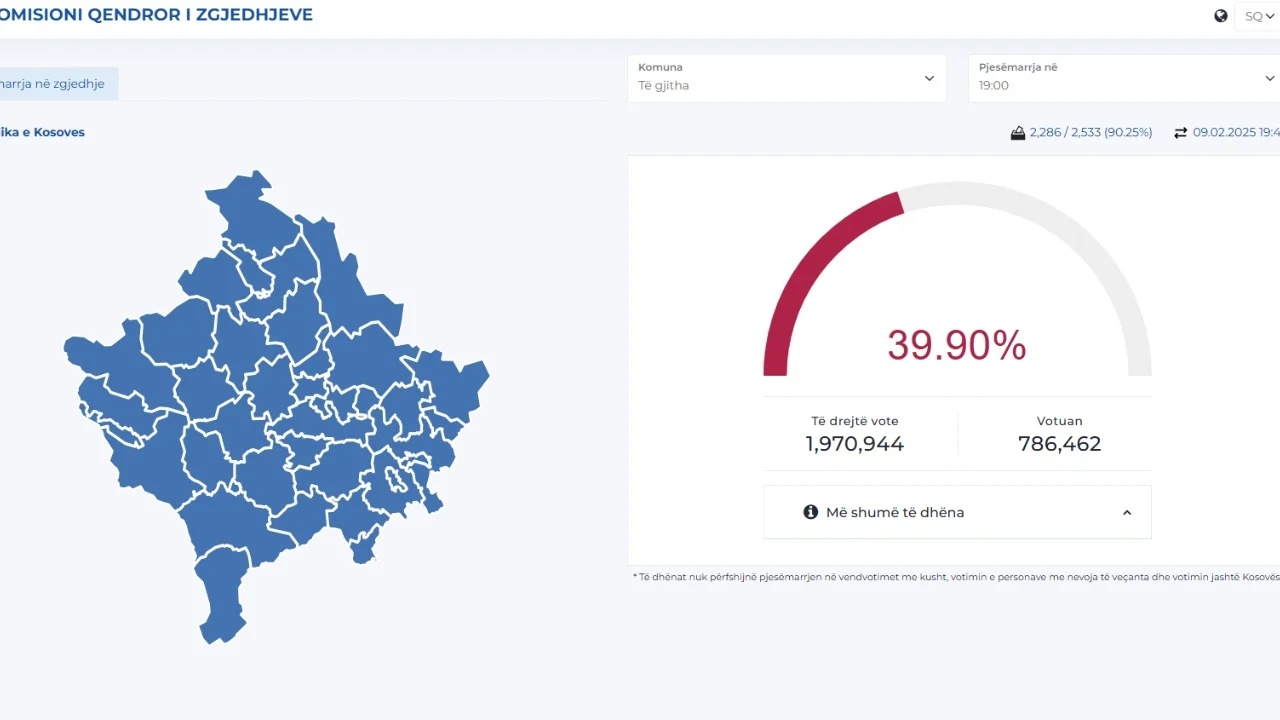Viewport: 1280px width, 720px height.
Task: Click the Komisioni Qendror i Zgjedhjeve header title
Action: (x=156, y=15)
